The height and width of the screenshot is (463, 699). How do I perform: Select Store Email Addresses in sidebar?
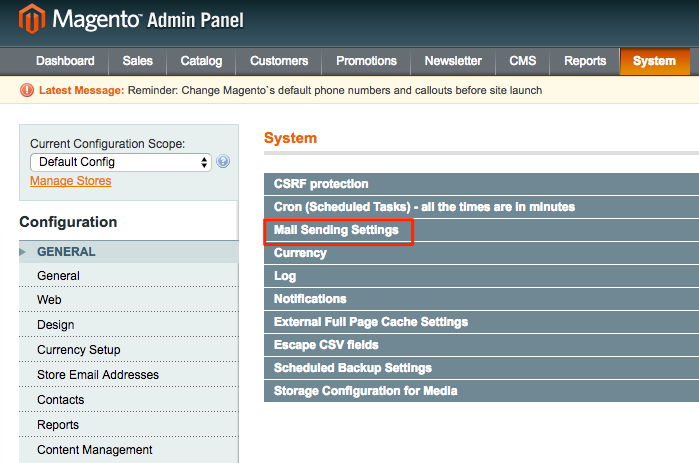click(x=98, y=375)
